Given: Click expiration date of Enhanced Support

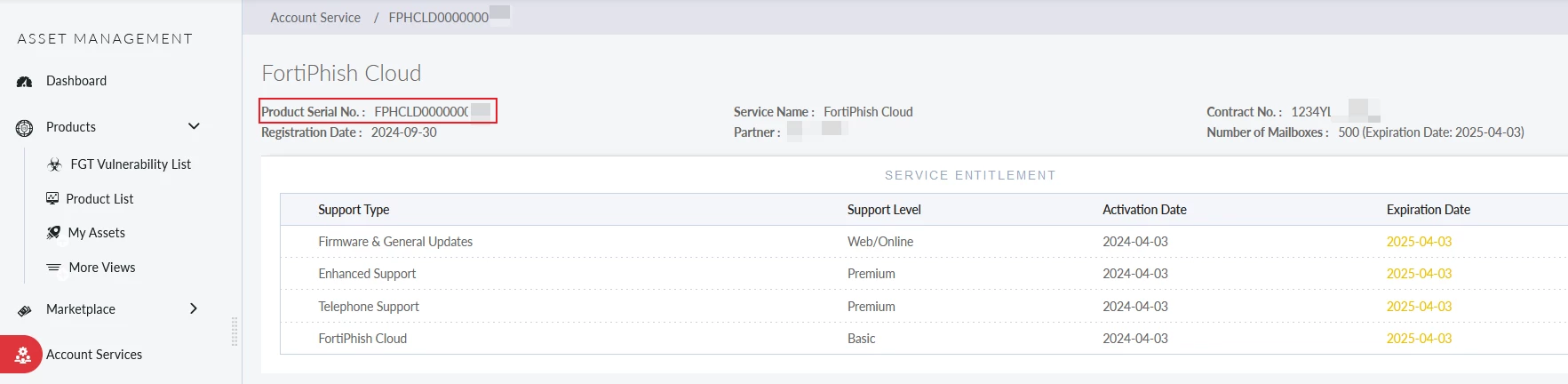Looking at the screenshot, I should pos(1419,274).
